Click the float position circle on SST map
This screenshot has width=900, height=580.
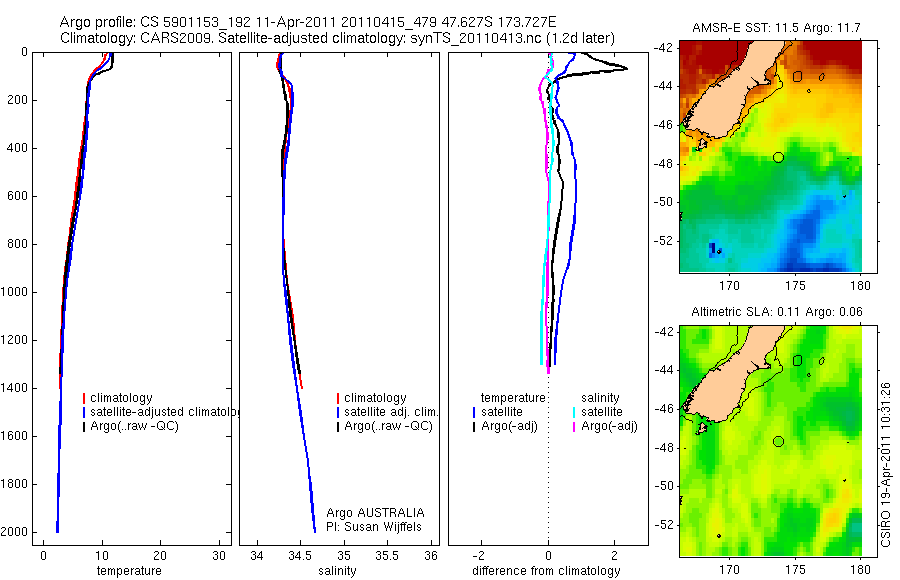click(x=778, y=157)
